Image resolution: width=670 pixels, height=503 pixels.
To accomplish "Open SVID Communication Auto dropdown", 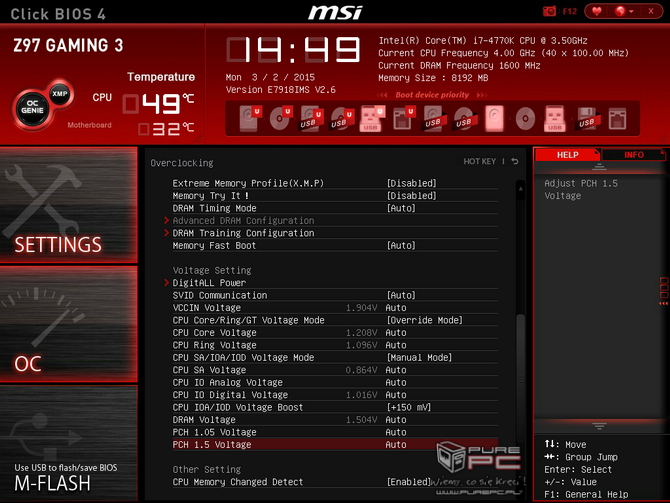I will coord(401,295).
